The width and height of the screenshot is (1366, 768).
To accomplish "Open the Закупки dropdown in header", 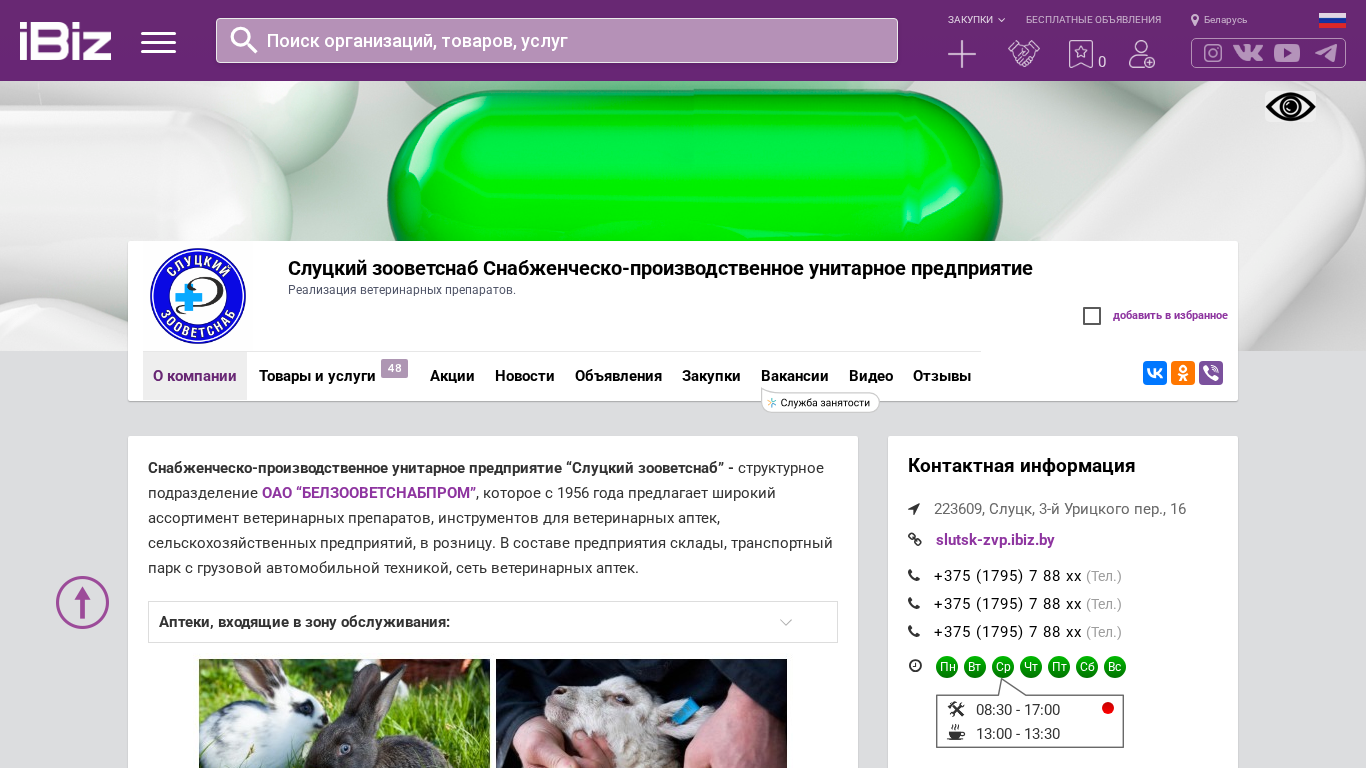I will coord(976,20).
